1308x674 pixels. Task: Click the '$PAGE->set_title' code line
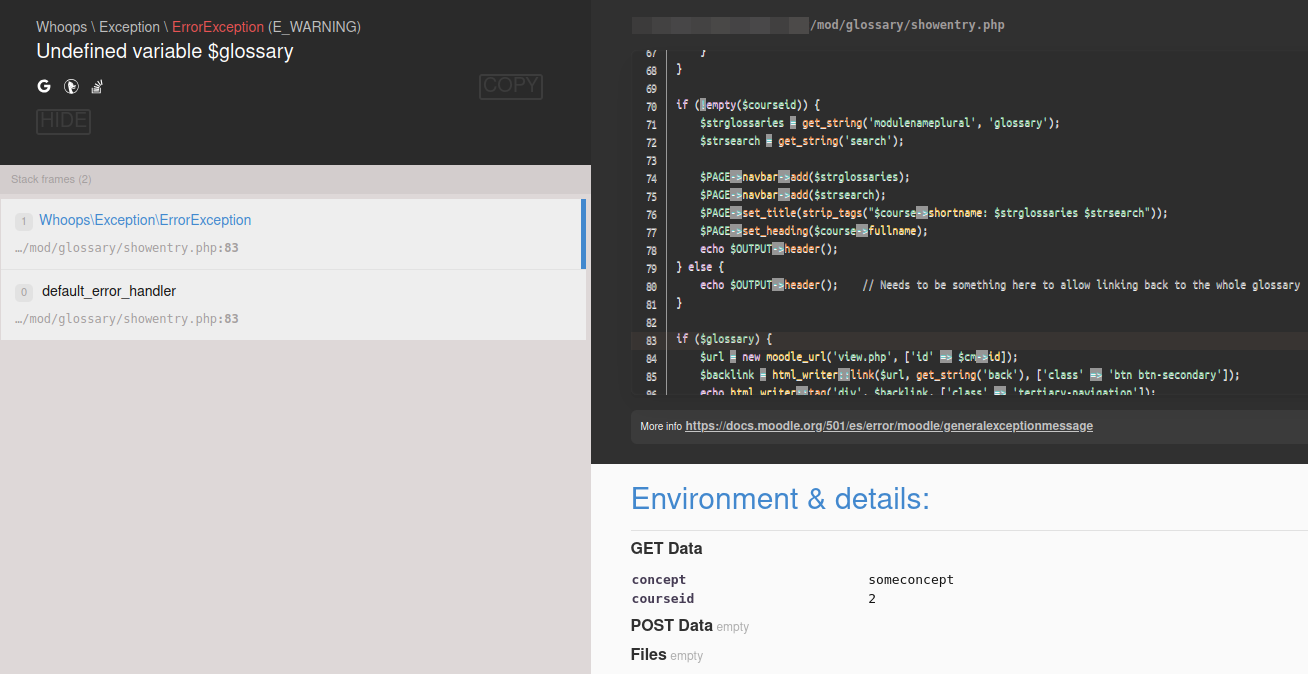934,213
